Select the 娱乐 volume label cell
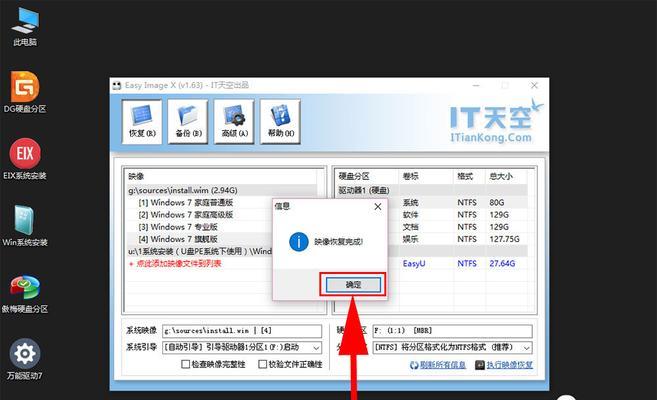This screenshot has height=400, width=657. coord(411,239)
